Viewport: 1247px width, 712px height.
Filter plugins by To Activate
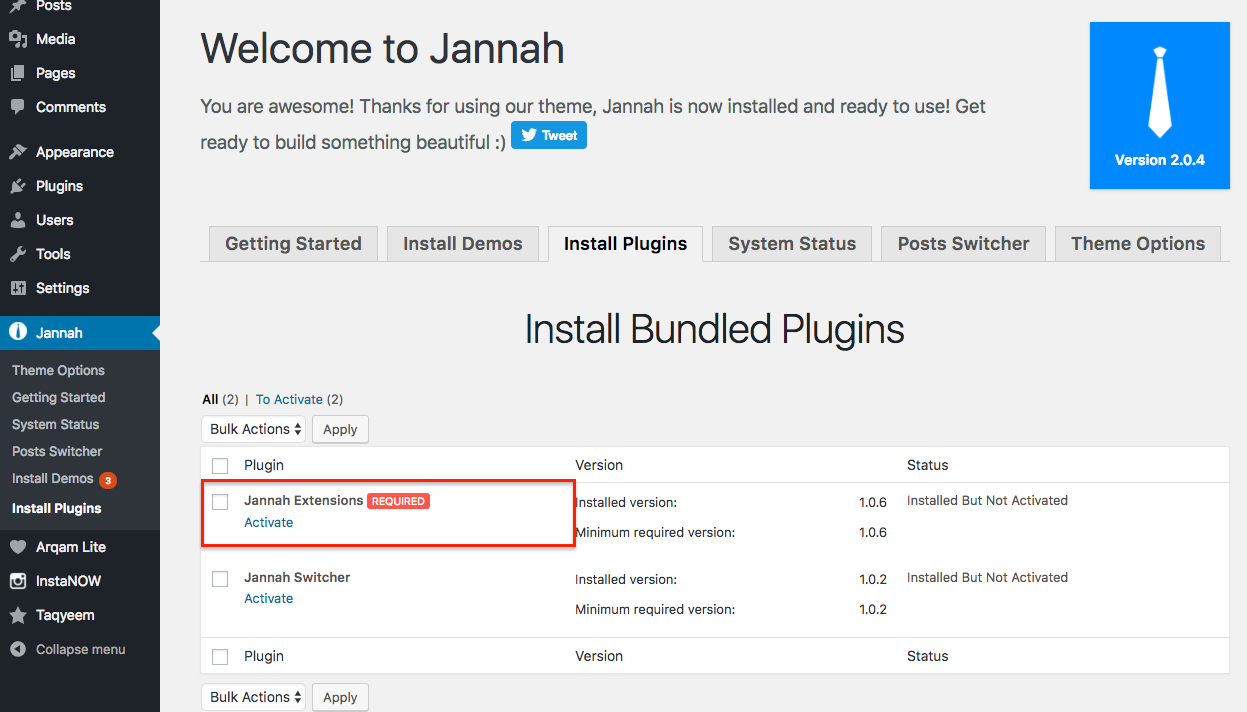(x=289, y=399)
